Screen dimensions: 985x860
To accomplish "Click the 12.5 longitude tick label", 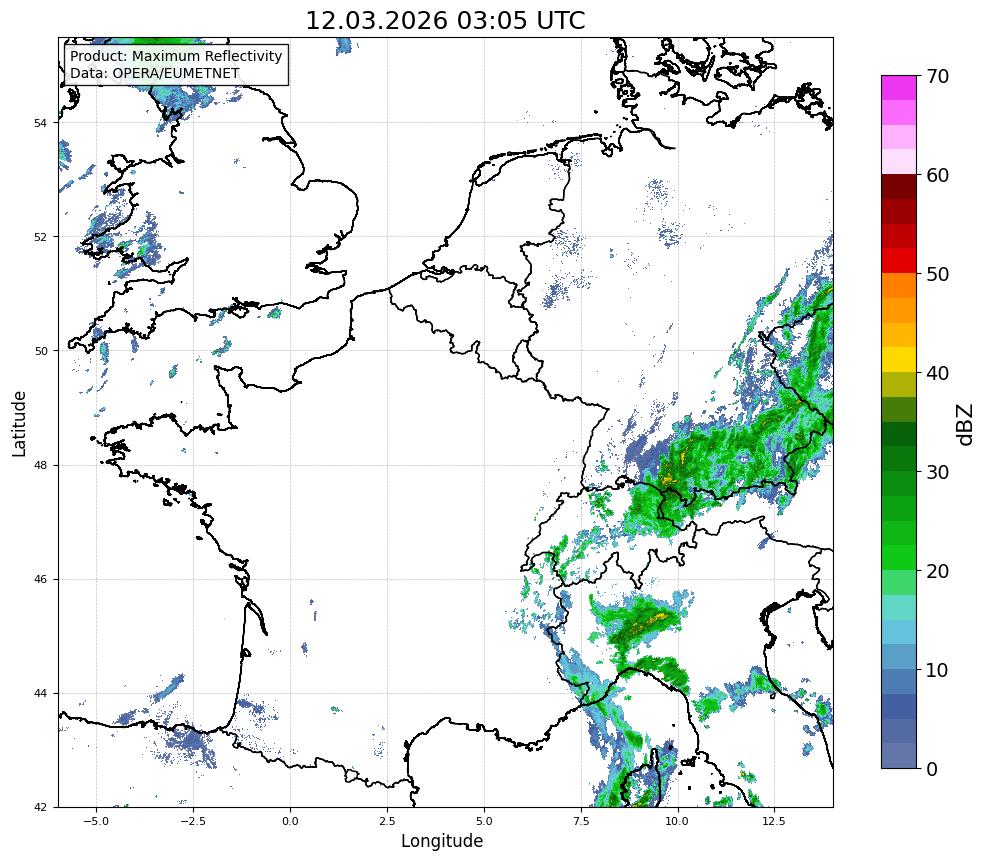I will tap(773, 821).
